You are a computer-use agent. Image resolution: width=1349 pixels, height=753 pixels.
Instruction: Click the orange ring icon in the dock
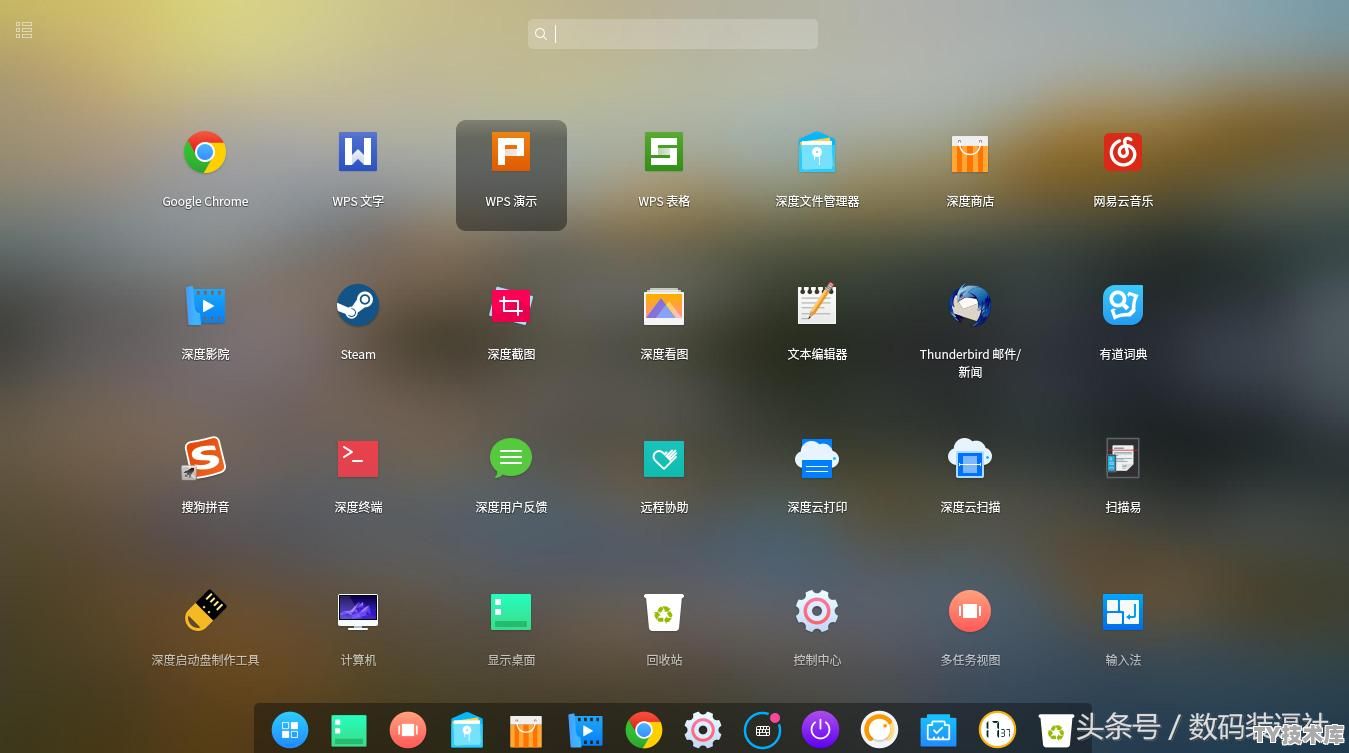click(x=880, y=730)
